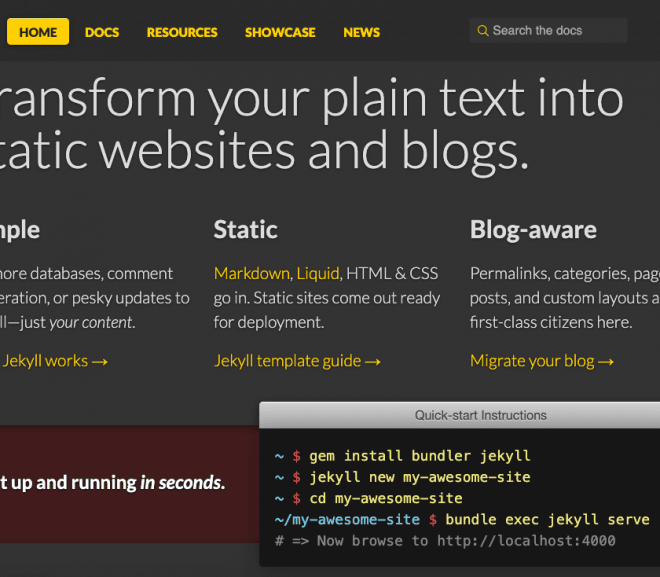Open the HOME navigation tab
660x577 pixels.
pyautogui.click(x=38, y=32)
